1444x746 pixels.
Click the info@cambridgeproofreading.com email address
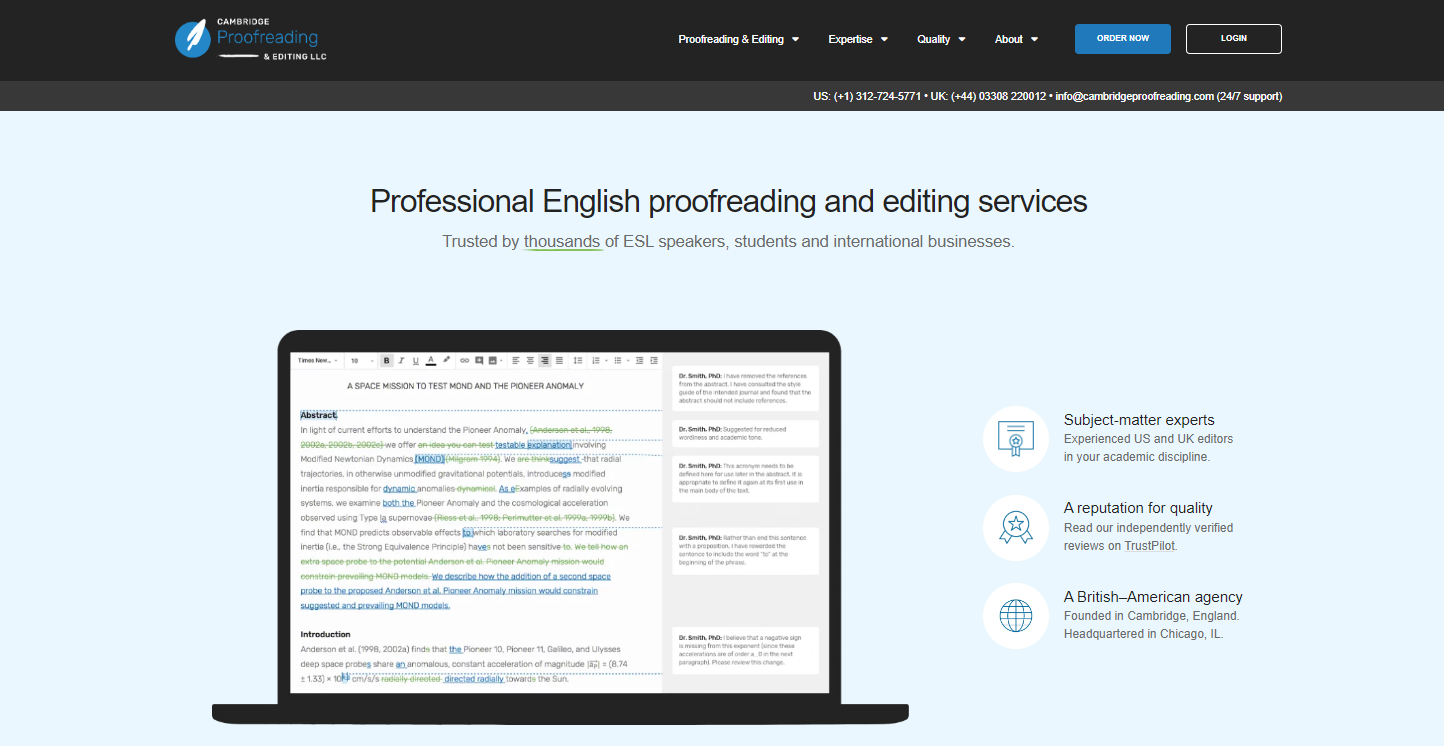click(1134, 96)
